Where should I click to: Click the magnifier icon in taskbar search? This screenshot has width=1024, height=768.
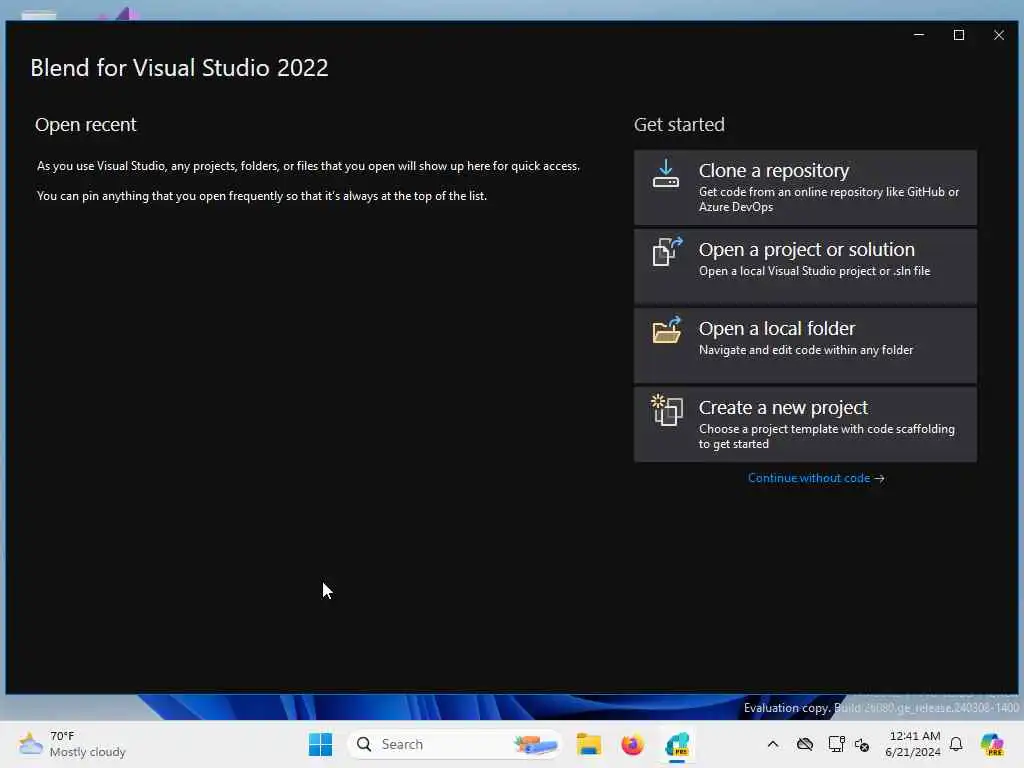tap(364, 744)
